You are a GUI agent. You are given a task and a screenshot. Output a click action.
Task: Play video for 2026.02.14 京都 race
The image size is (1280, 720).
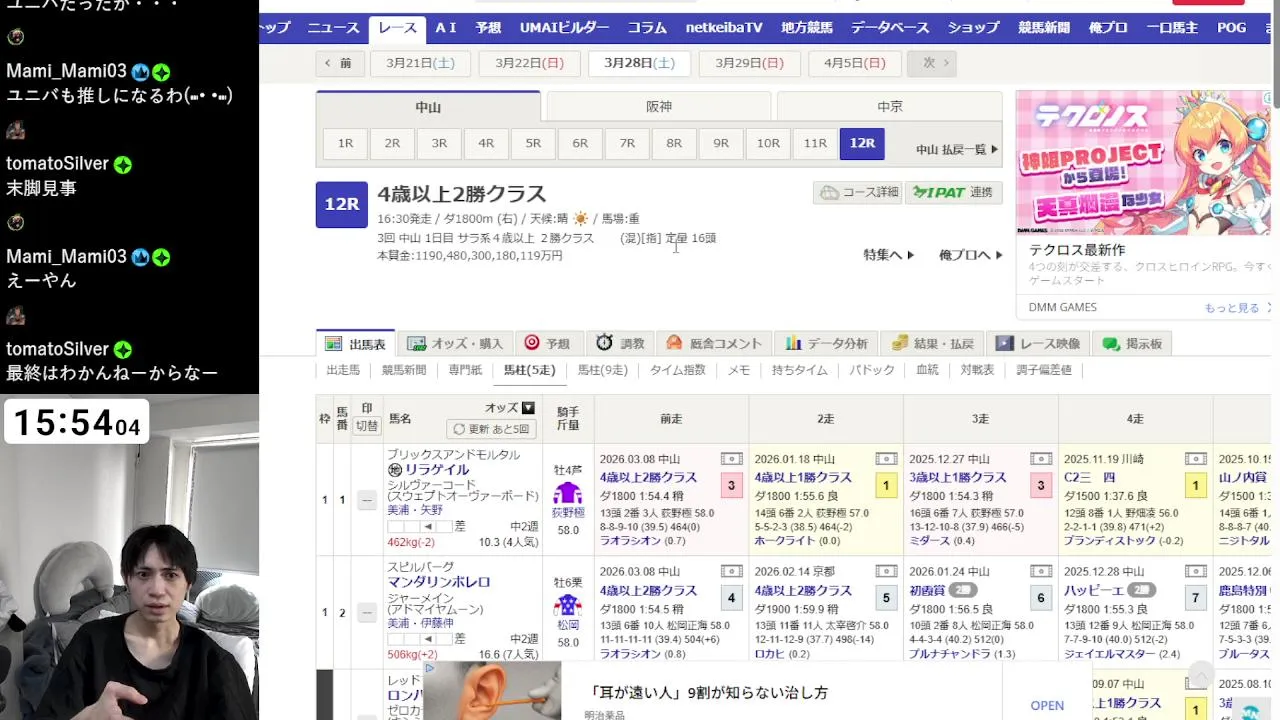click(x=886, y=571)
